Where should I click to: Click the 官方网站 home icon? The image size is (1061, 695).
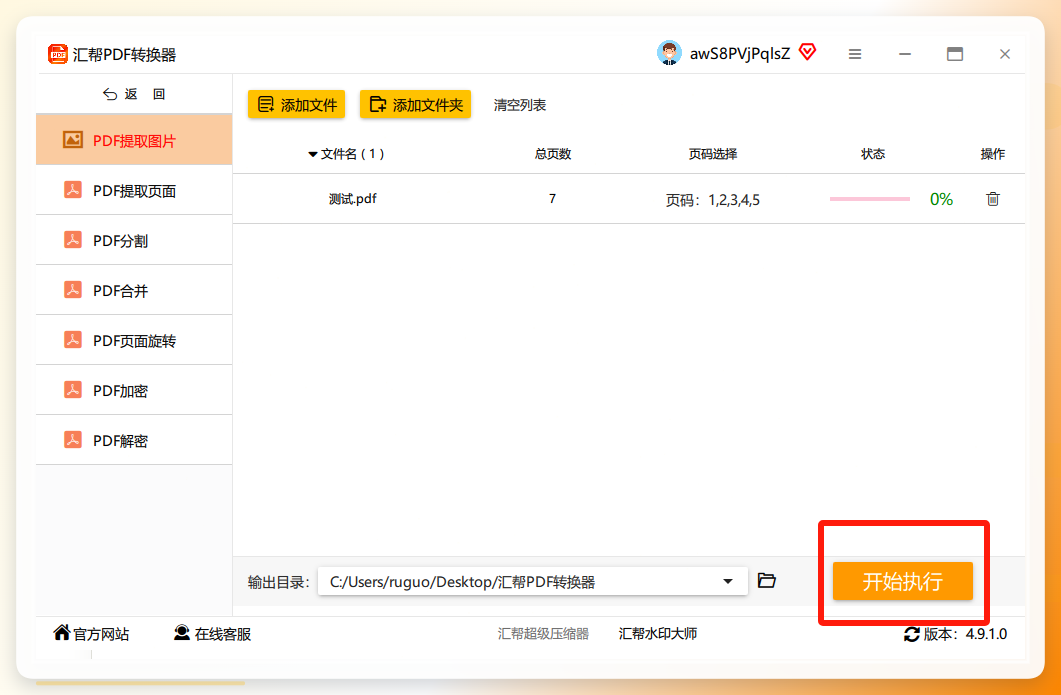(62, 633)
